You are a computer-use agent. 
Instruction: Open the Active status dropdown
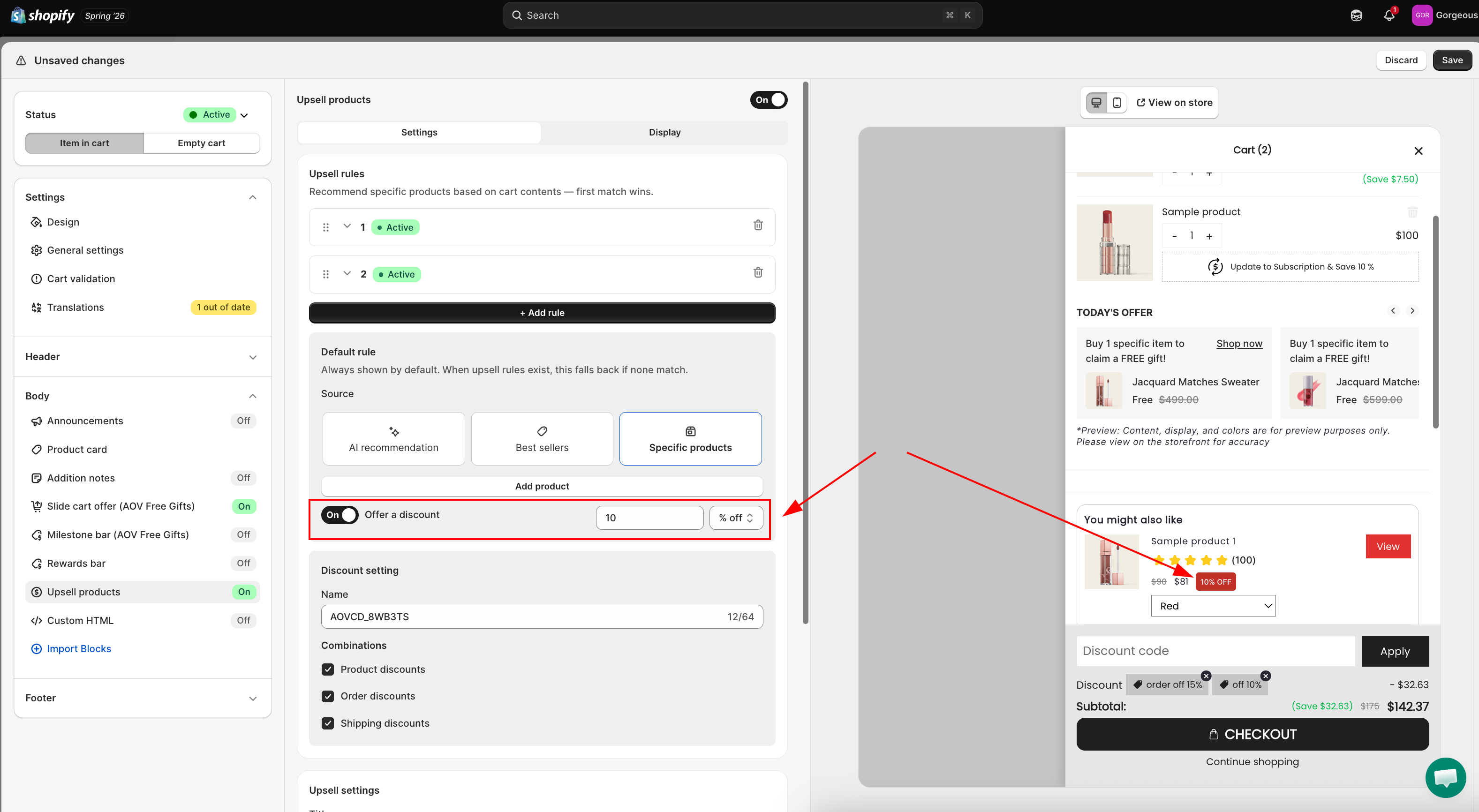pyautogui.click(x=217, y=115)
